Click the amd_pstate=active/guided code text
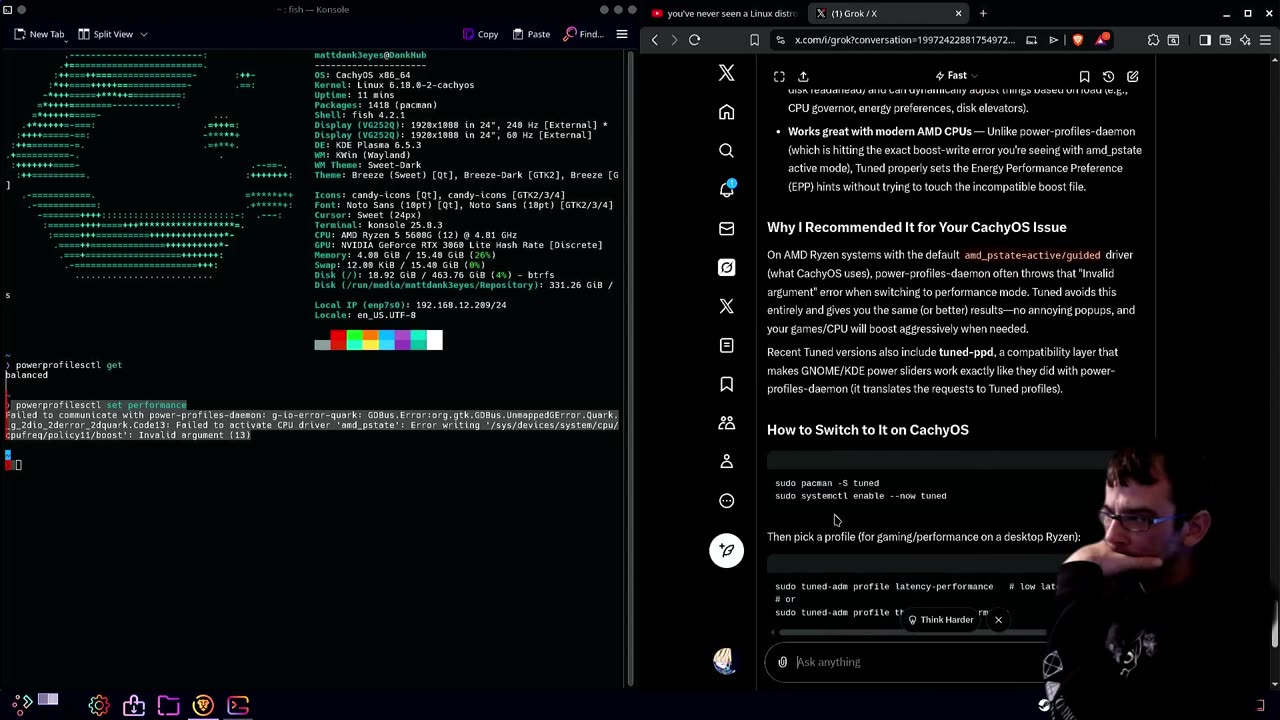Image resolution: width=1280 pixels, height=720 pixels. [1032, 256]
